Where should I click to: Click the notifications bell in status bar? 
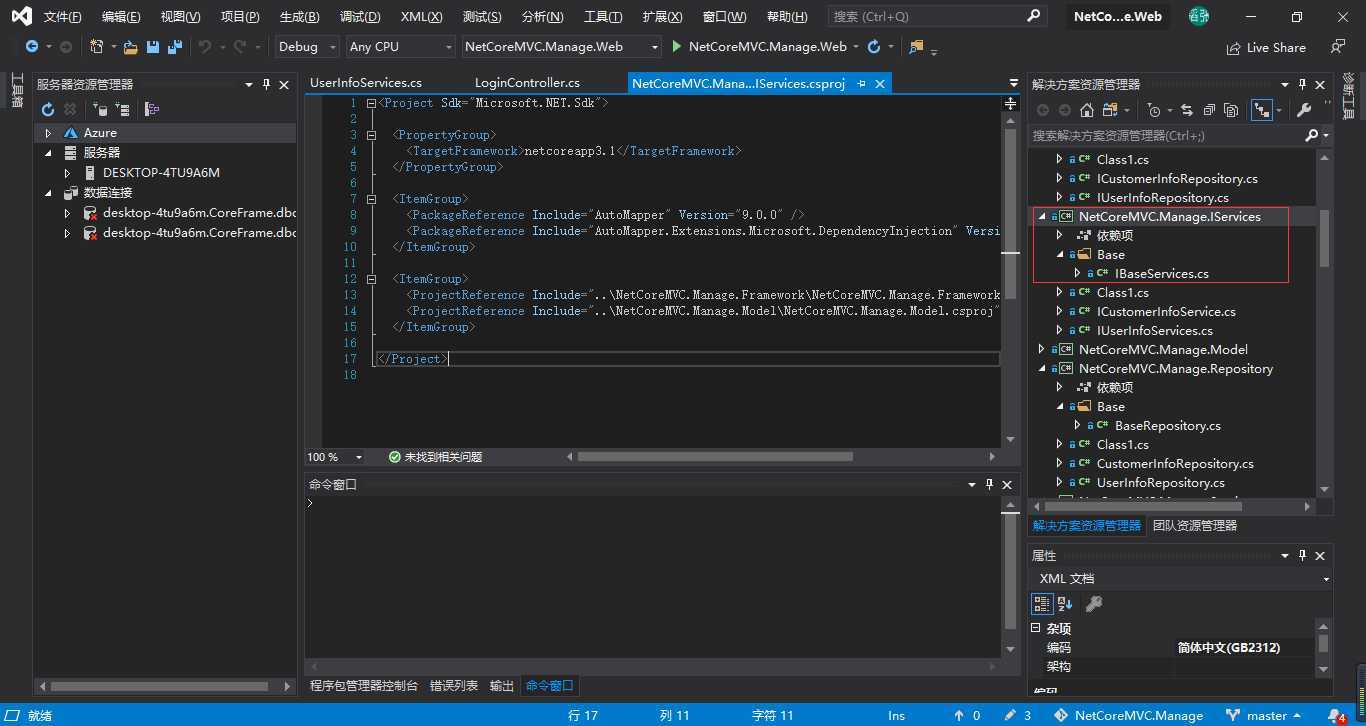click(x=1336, y=716)
